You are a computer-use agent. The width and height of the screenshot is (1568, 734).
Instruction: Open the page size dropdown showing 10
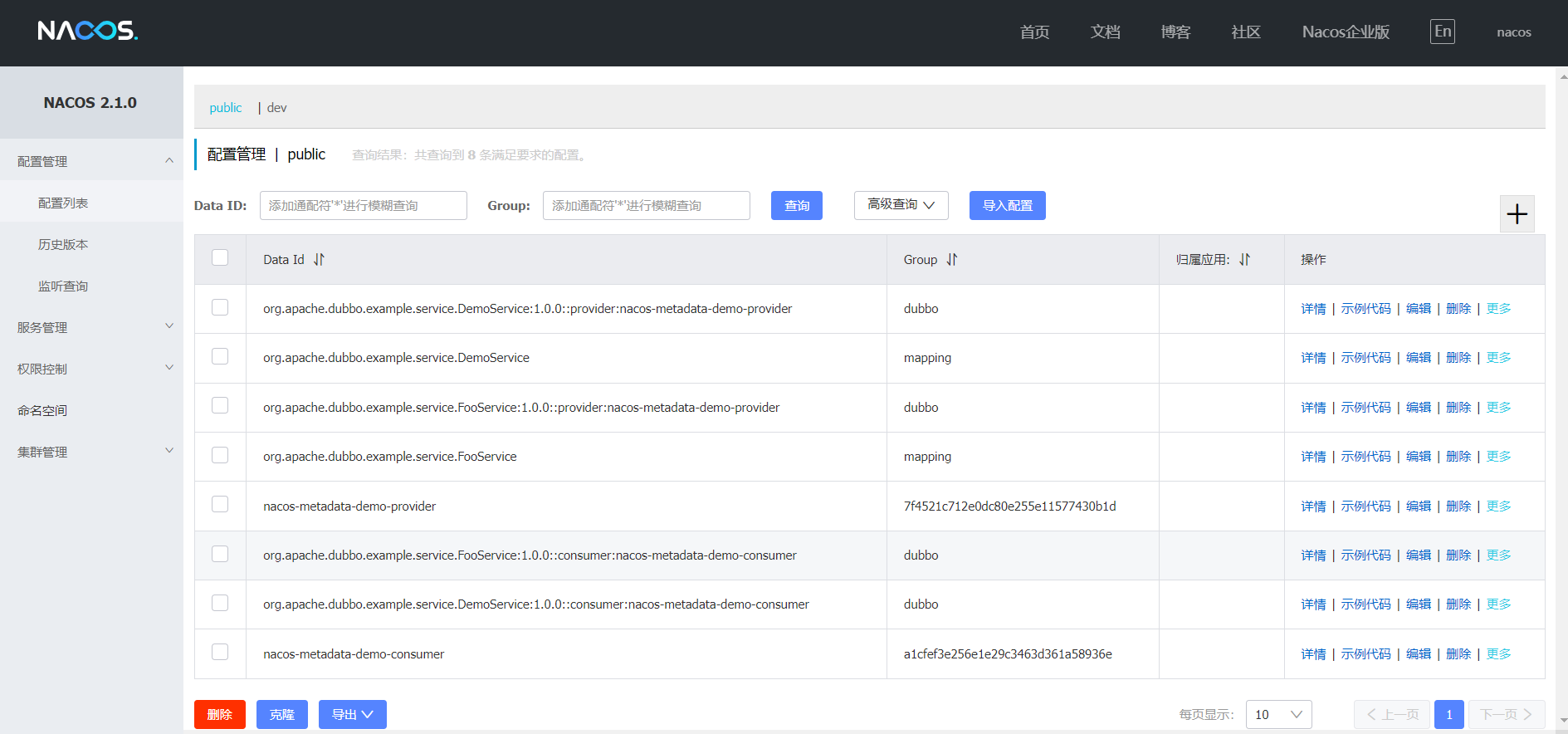(x=1278, y=714)
